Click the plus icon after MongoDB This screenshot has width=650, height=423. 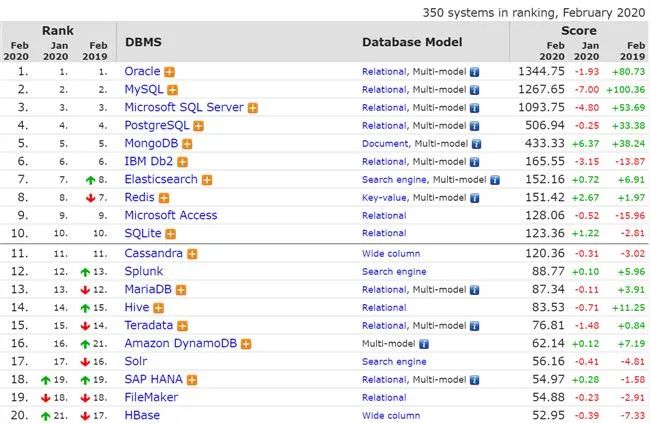pos(187,144)
